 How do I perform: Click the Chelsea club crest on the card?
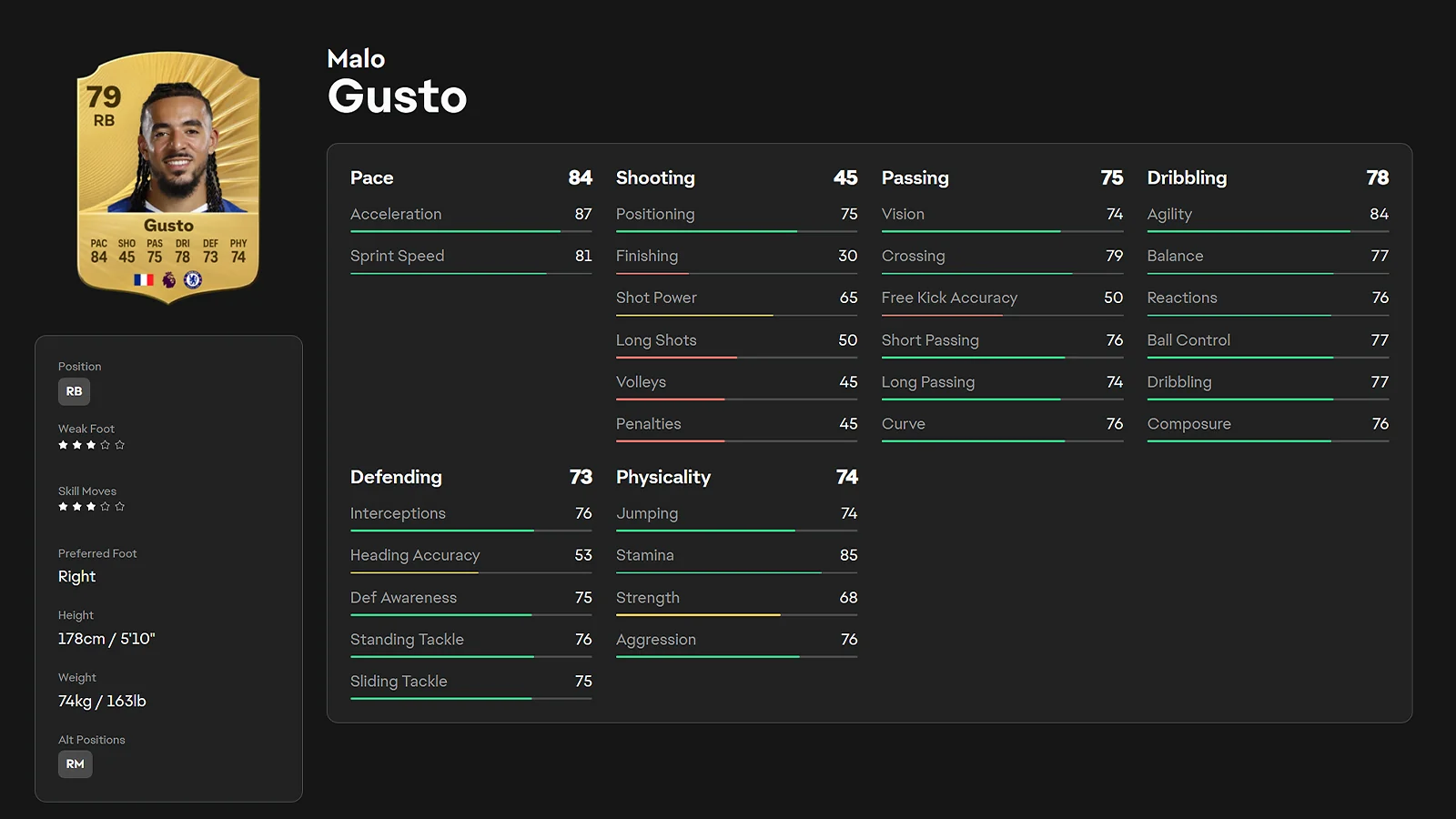pos(193,280)
